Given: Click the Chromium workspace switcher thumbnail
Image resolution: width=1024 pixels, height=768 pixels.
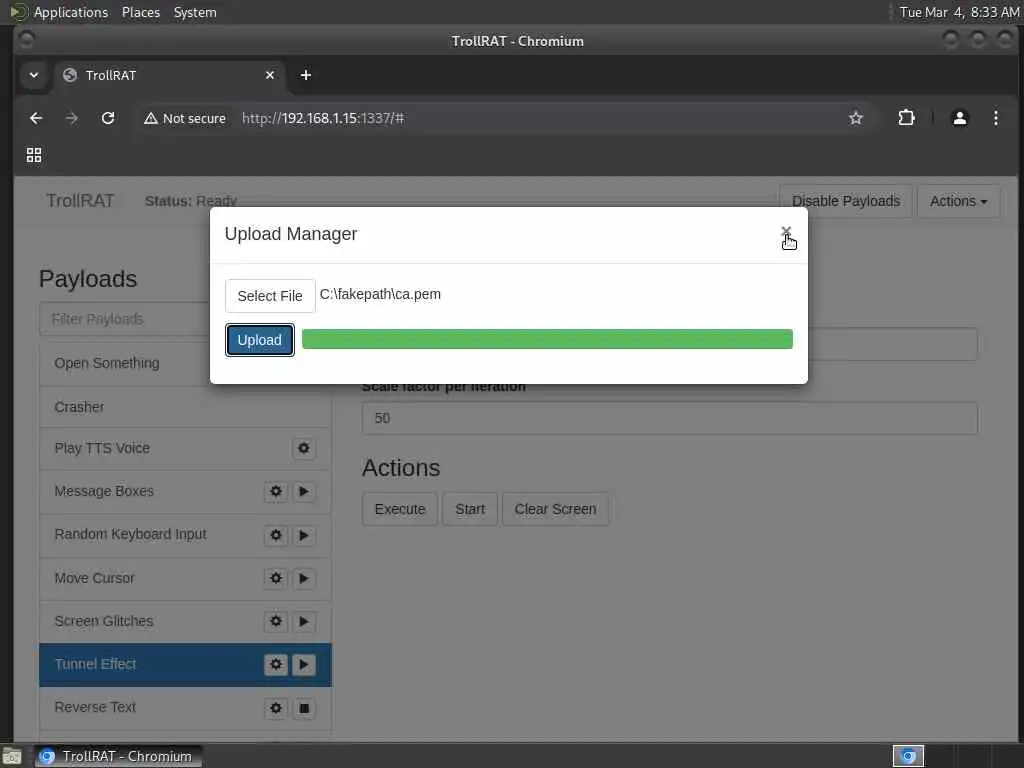Looking at the screenshot, I should point(908,756).
